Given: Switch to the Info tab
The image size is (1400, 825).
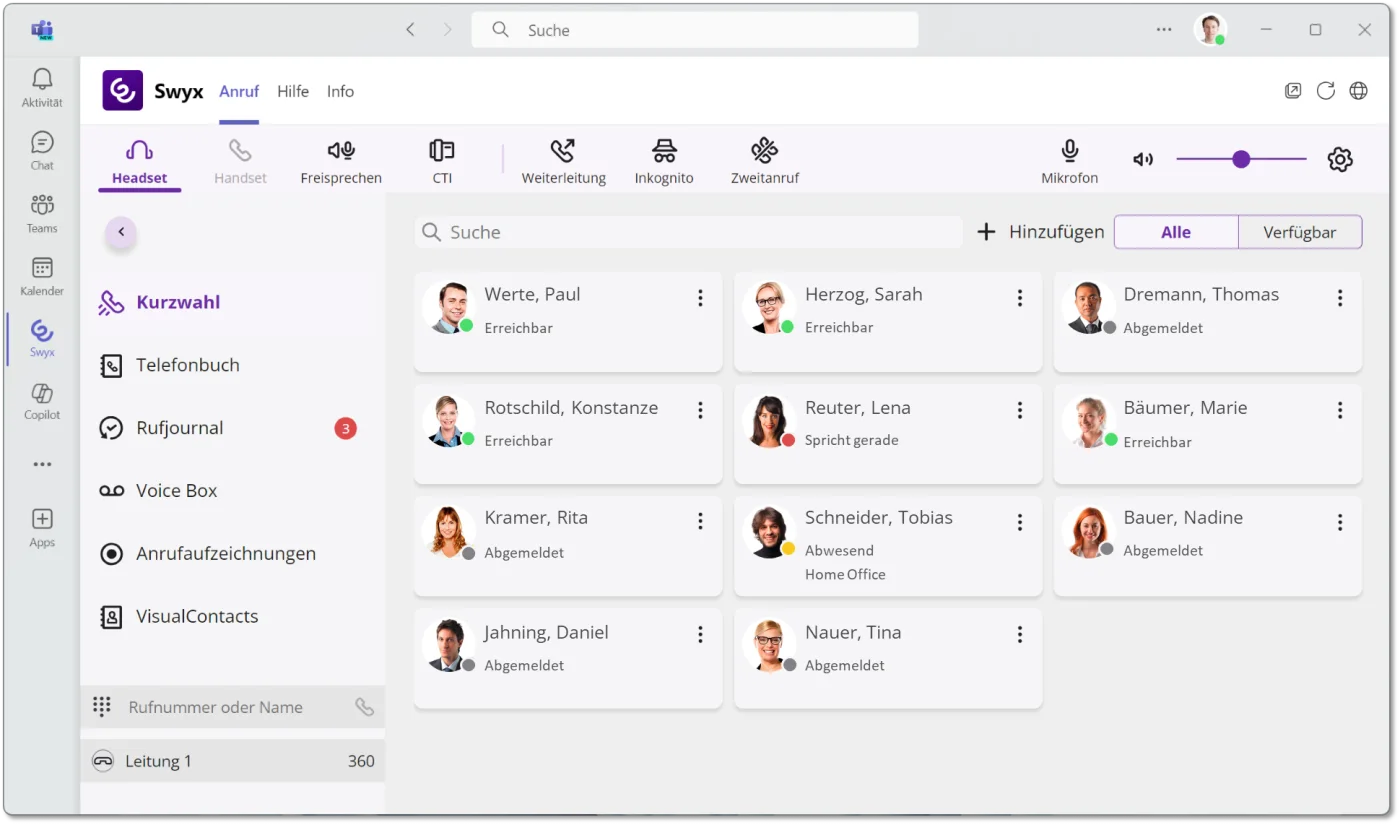Looking at the screenshot, I should point(340,91).
